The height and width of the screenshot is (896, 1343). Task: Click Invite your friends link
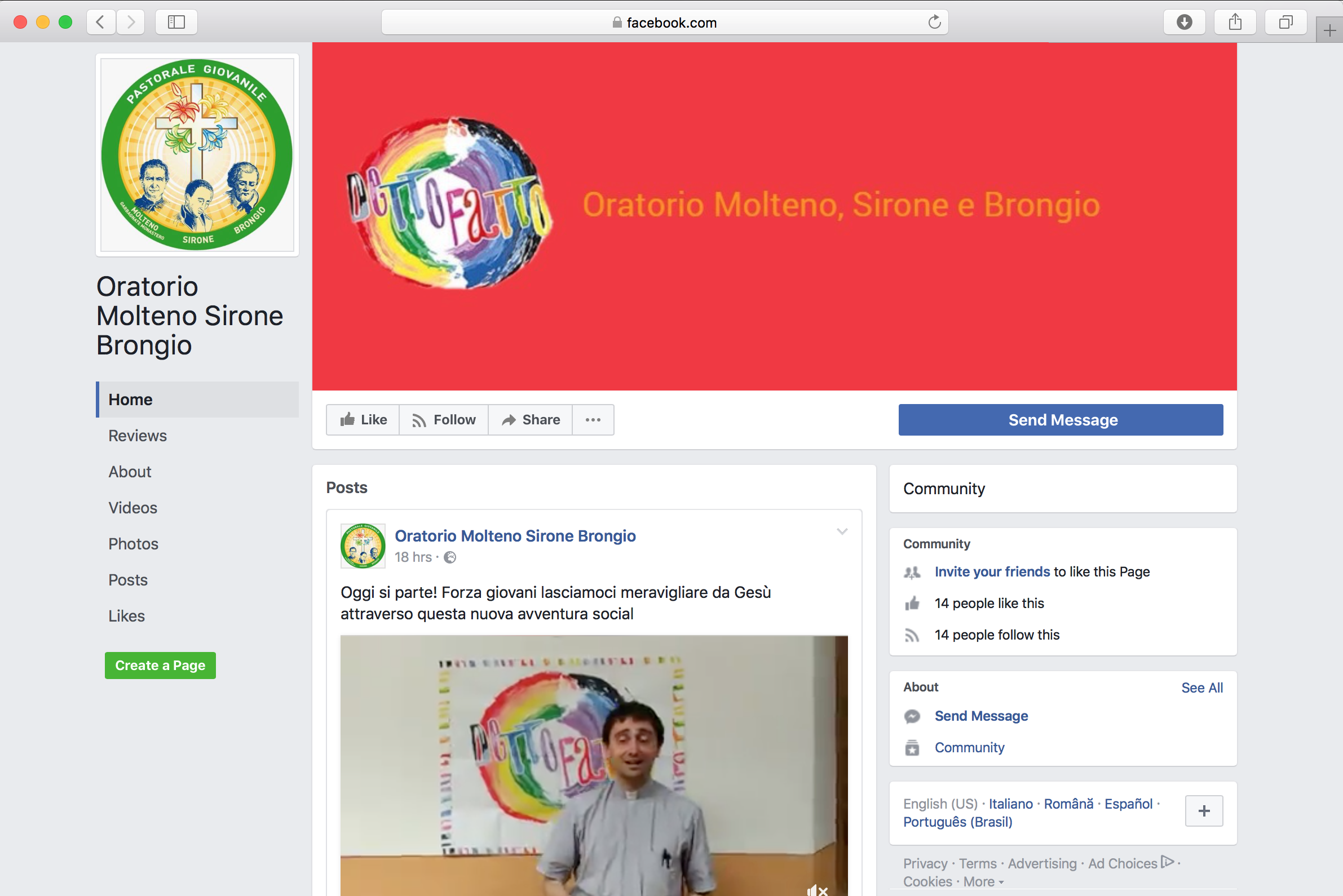click(992, 571)
